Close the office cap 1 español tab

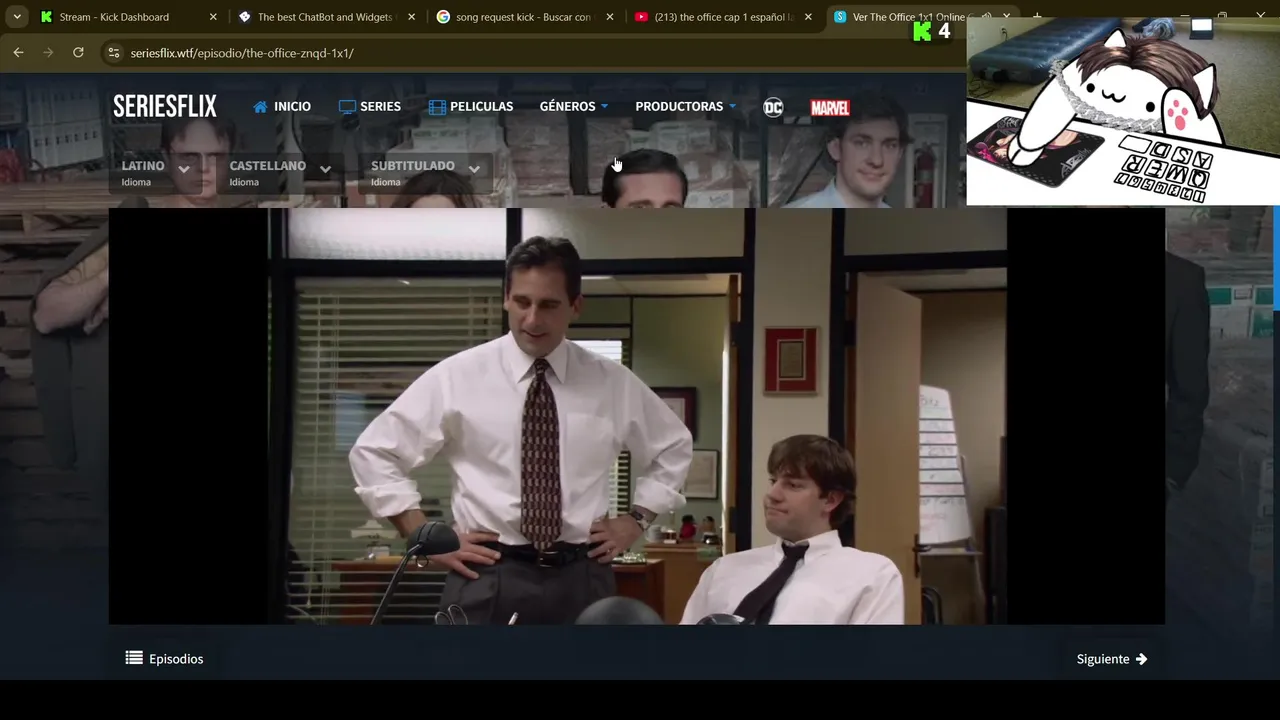[808, 17]
